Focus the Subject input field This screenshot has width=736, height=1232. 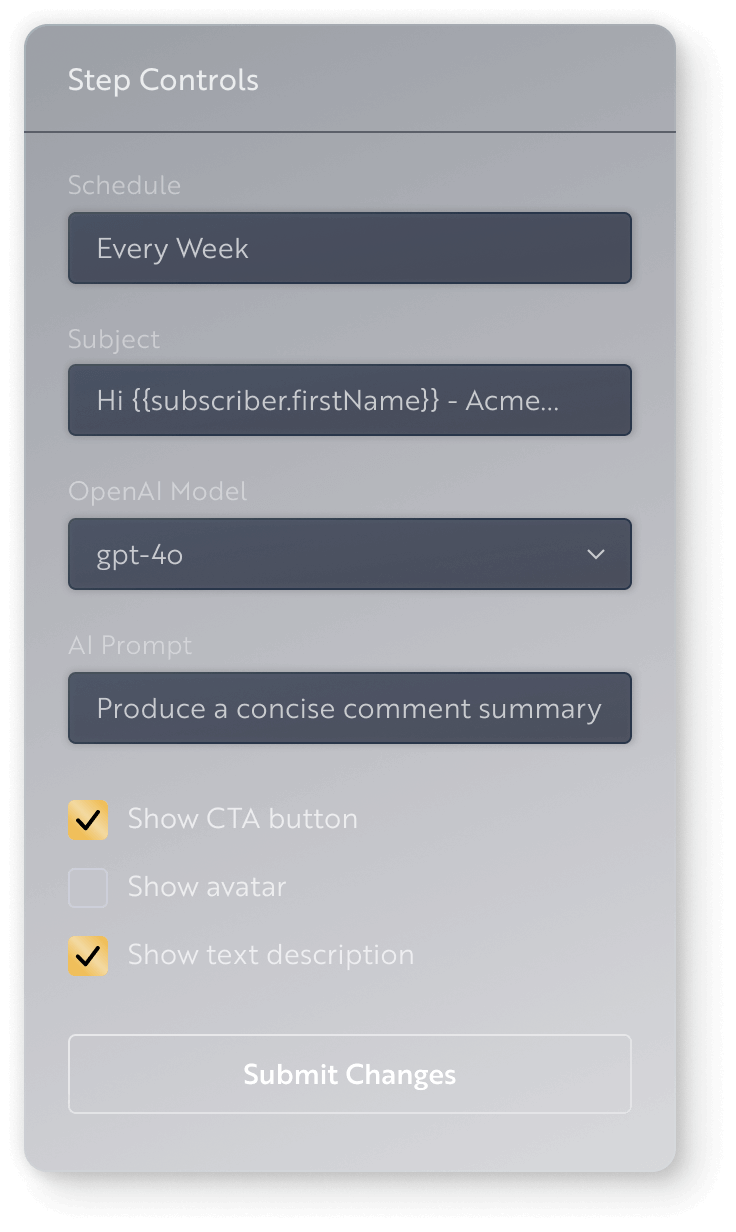tap(349, 401)
